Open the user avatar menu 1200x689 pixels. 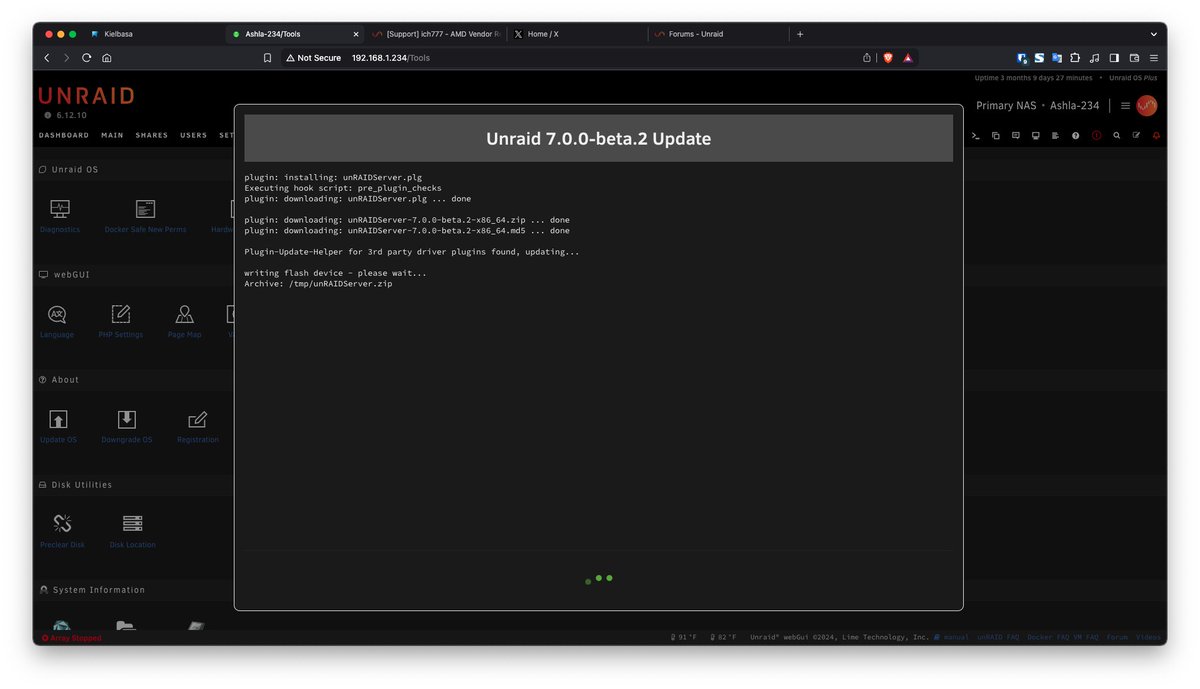[1146, 105]
